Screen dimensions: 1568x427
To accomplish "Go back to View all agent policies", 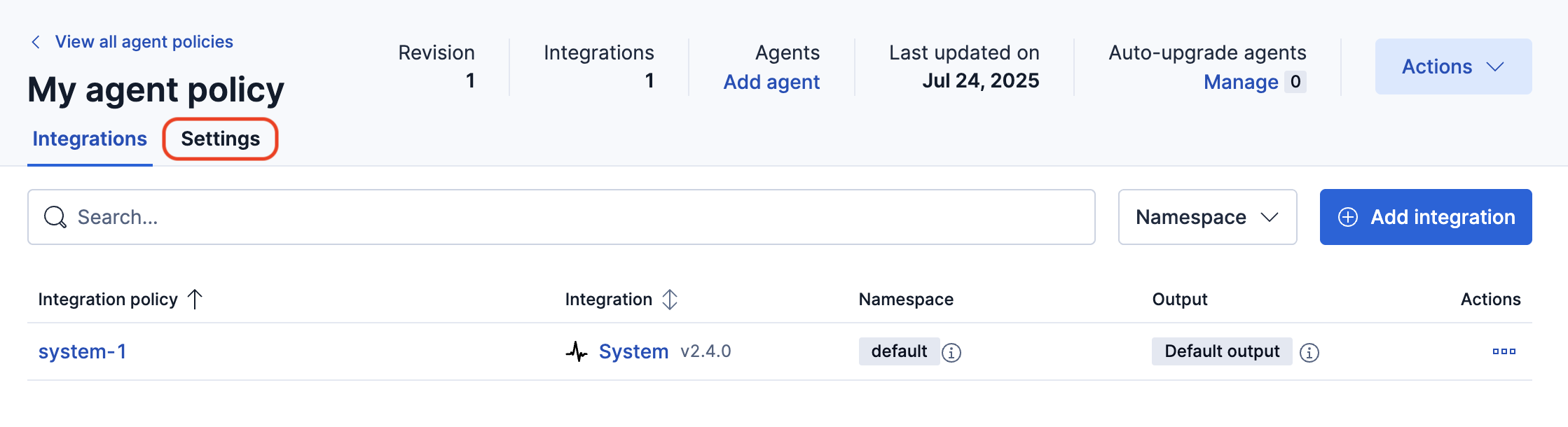I will (x=144, y=42).
